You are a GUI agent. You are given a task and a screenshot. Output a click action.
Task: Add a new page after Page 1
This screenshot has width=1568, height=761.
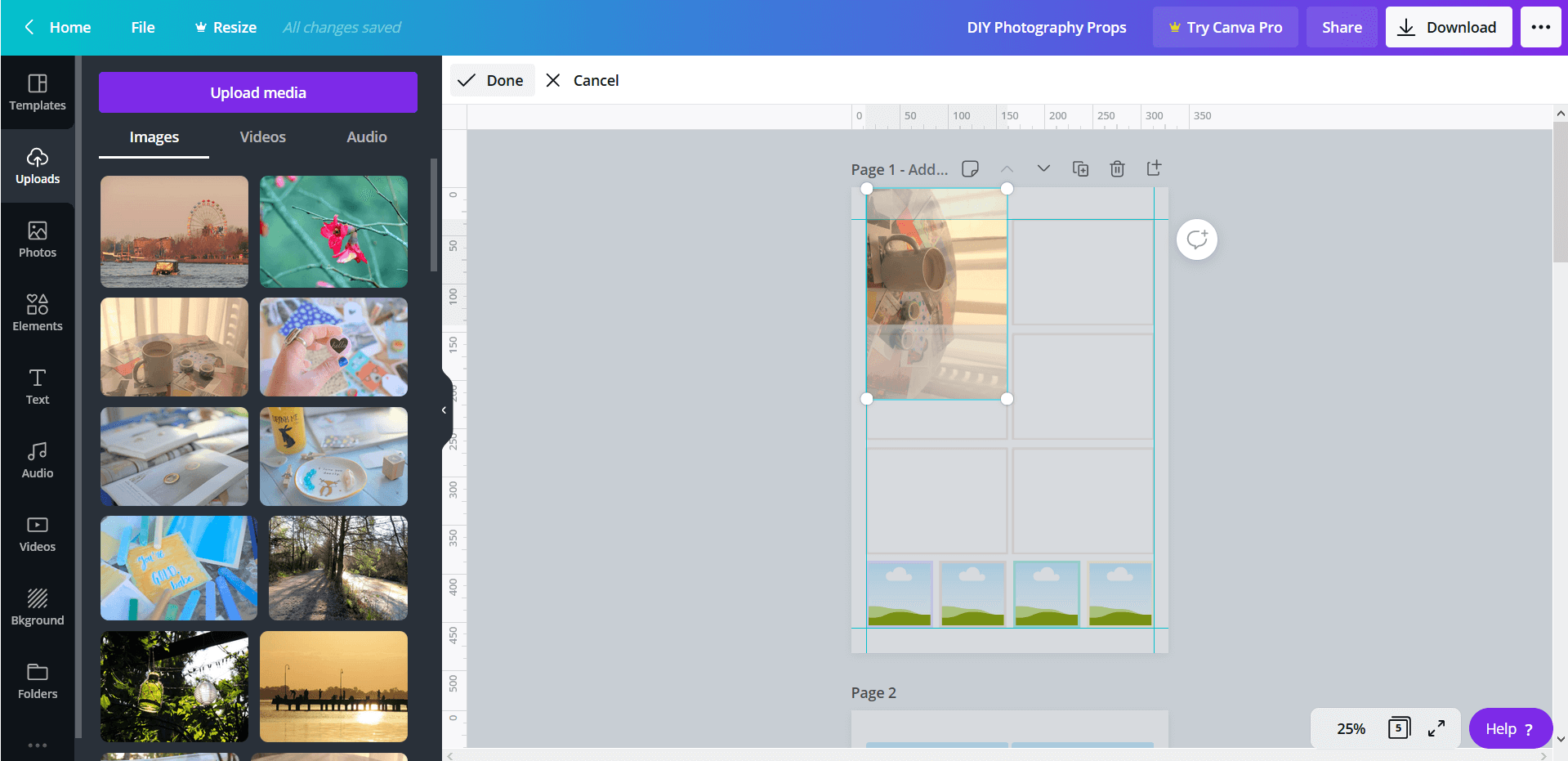[1154, 168]
